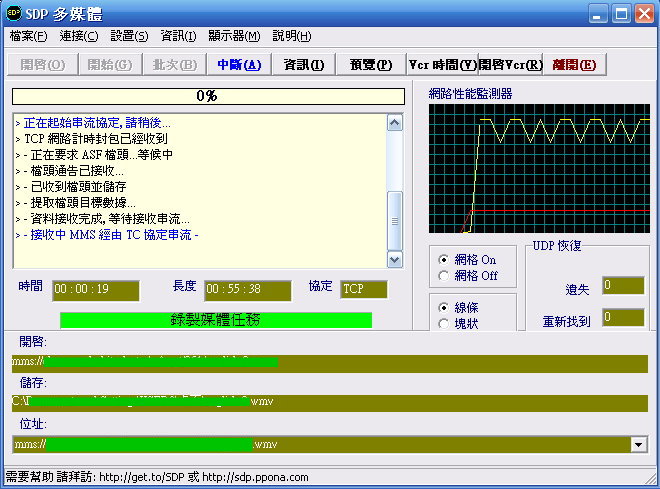This screenshot has width=660, height=489.
Task: Click the log scrollbar thumb
Action: (x=394, y=221)
